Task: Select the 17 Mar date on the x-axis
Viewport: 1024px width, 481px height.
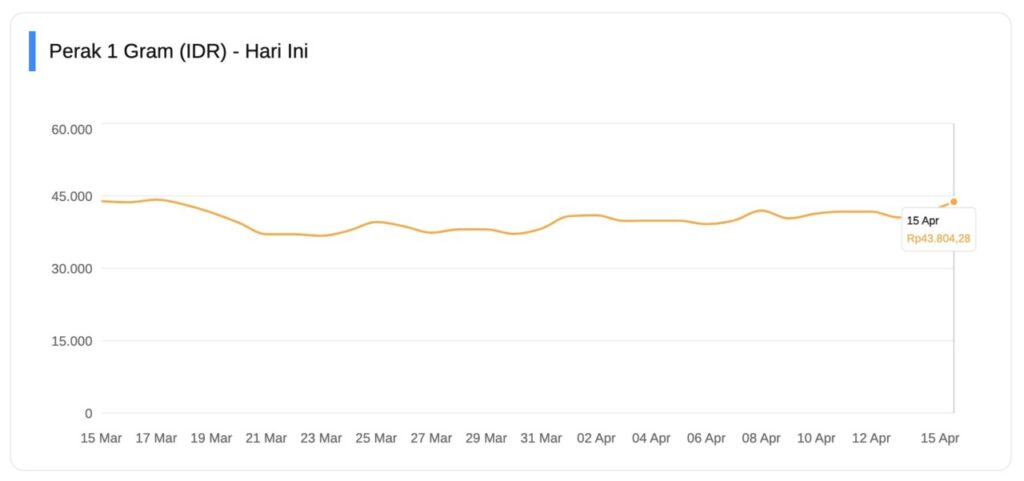Action: (156, 438)
